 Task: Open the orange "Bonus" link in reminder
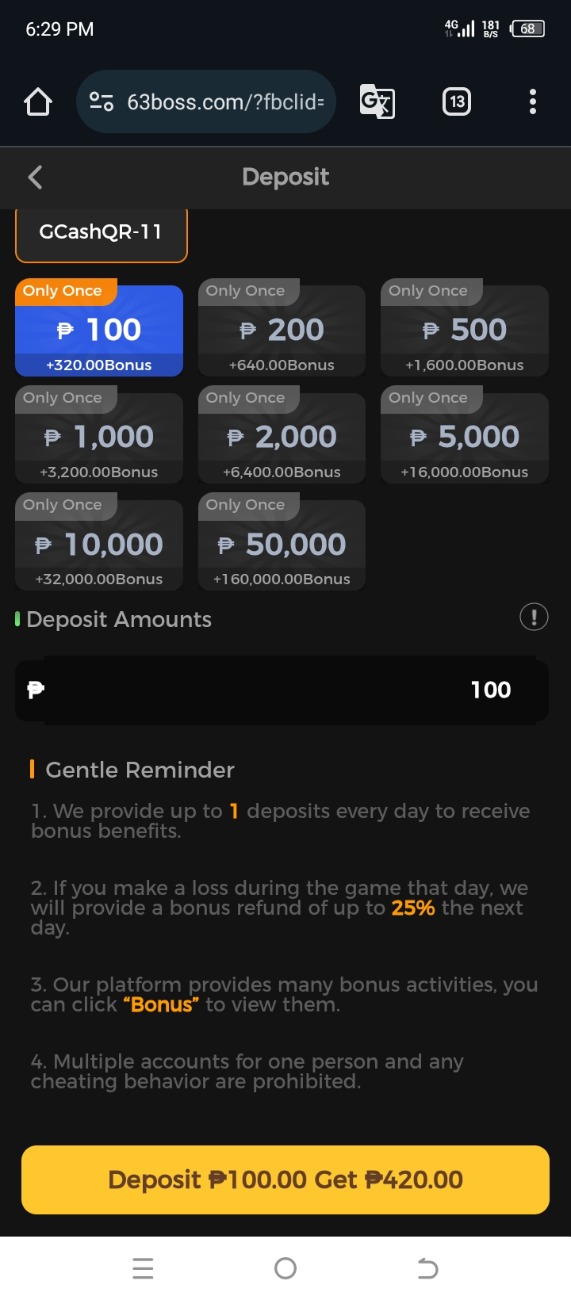pyautogui.click(x=162, y=1005)
